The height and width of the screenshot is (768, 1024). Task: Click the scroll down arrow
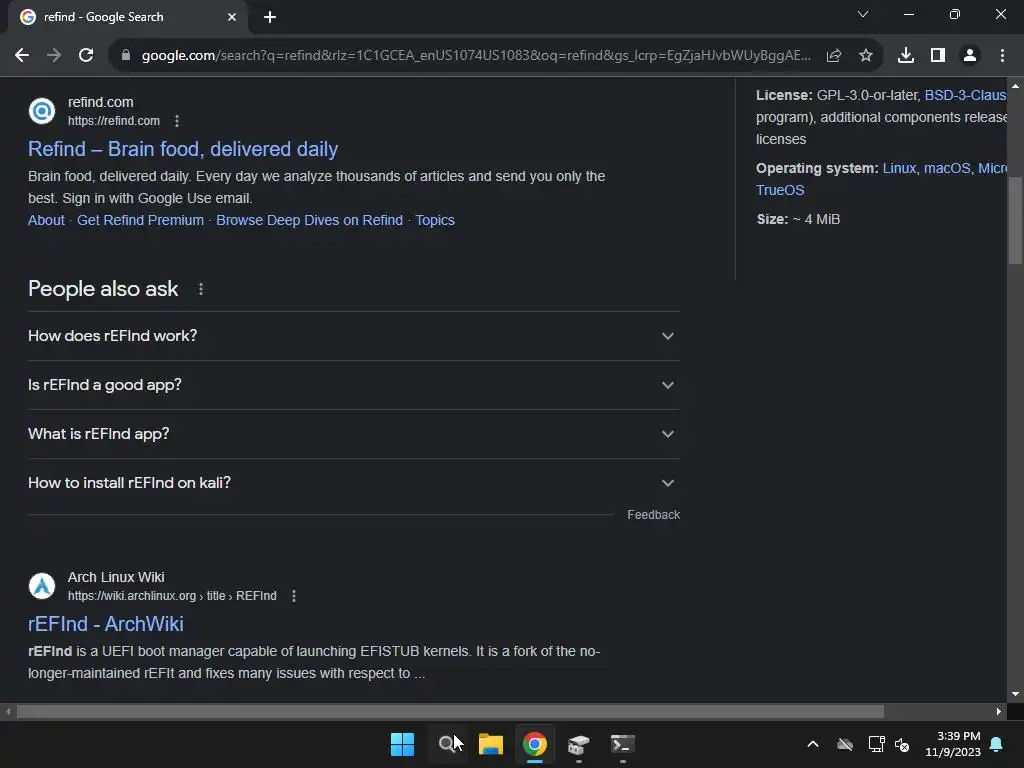[1015, 694]
